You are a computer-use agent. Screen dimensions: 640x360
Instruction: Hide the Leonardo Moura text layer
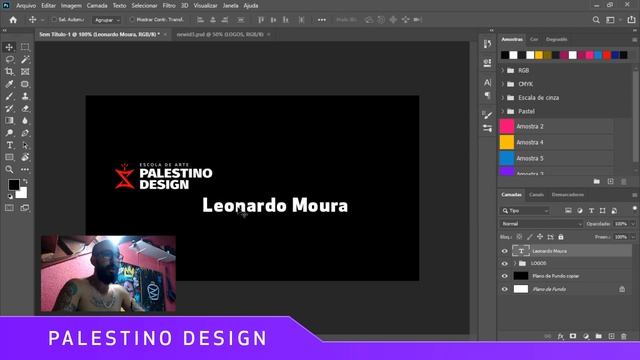tap(504, 251)
